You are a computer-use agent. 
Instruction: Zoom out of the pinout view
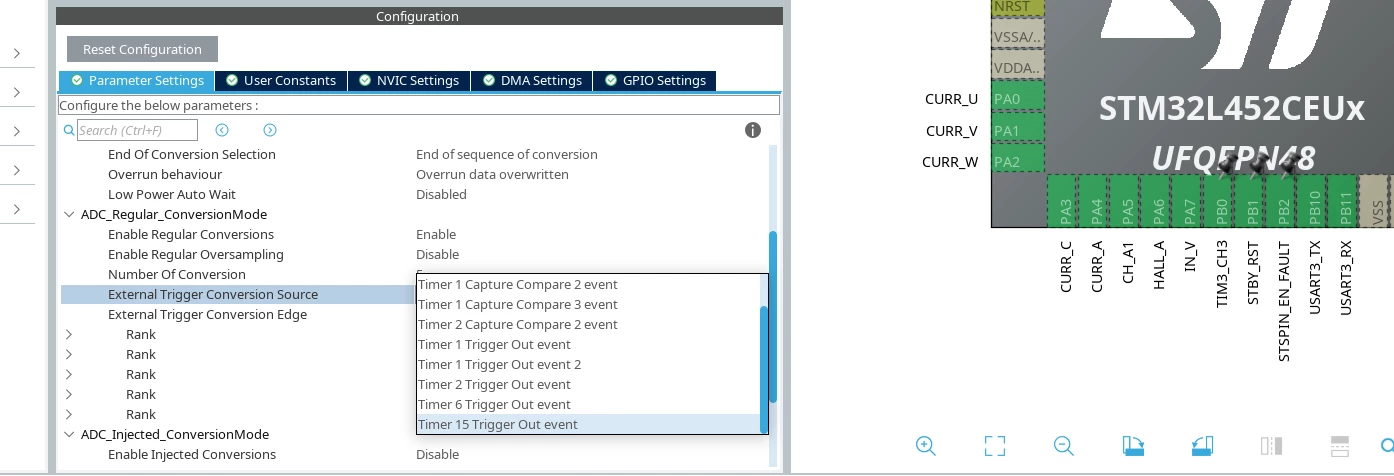pos(1063,445)
